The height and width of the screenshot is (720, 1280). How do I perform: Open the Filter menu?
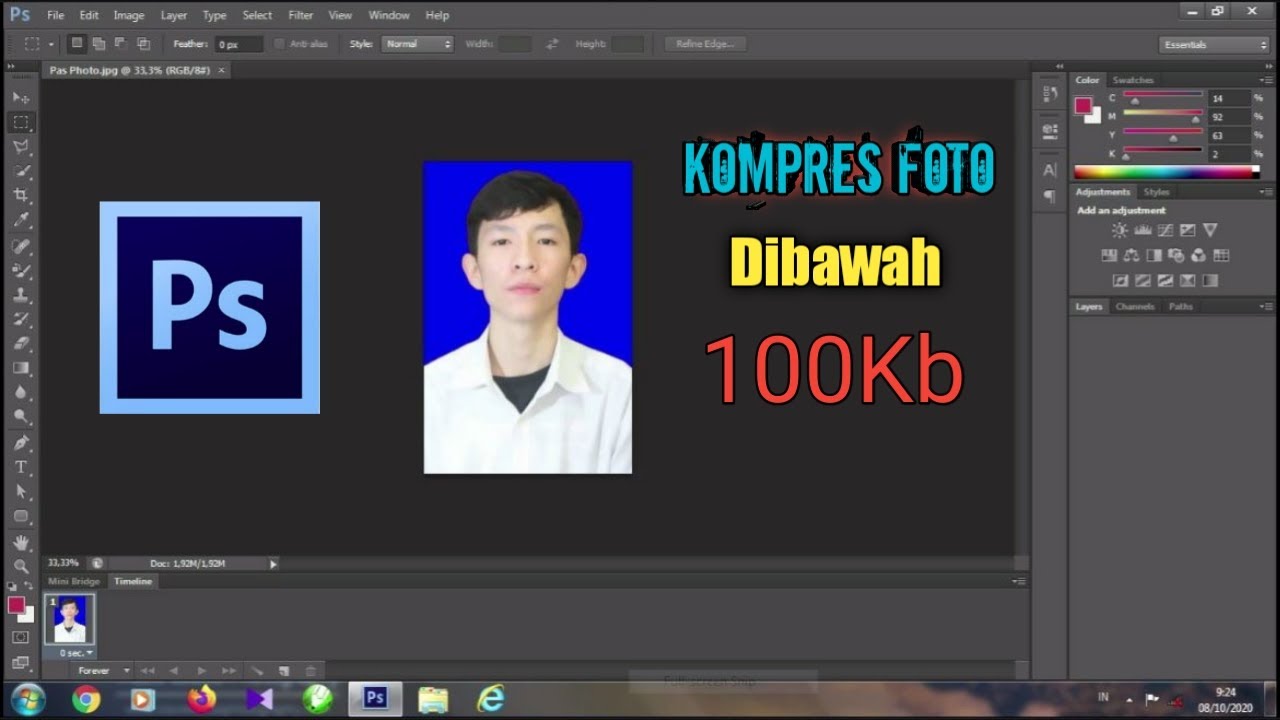pyautogui.click(x=300, y=15)
